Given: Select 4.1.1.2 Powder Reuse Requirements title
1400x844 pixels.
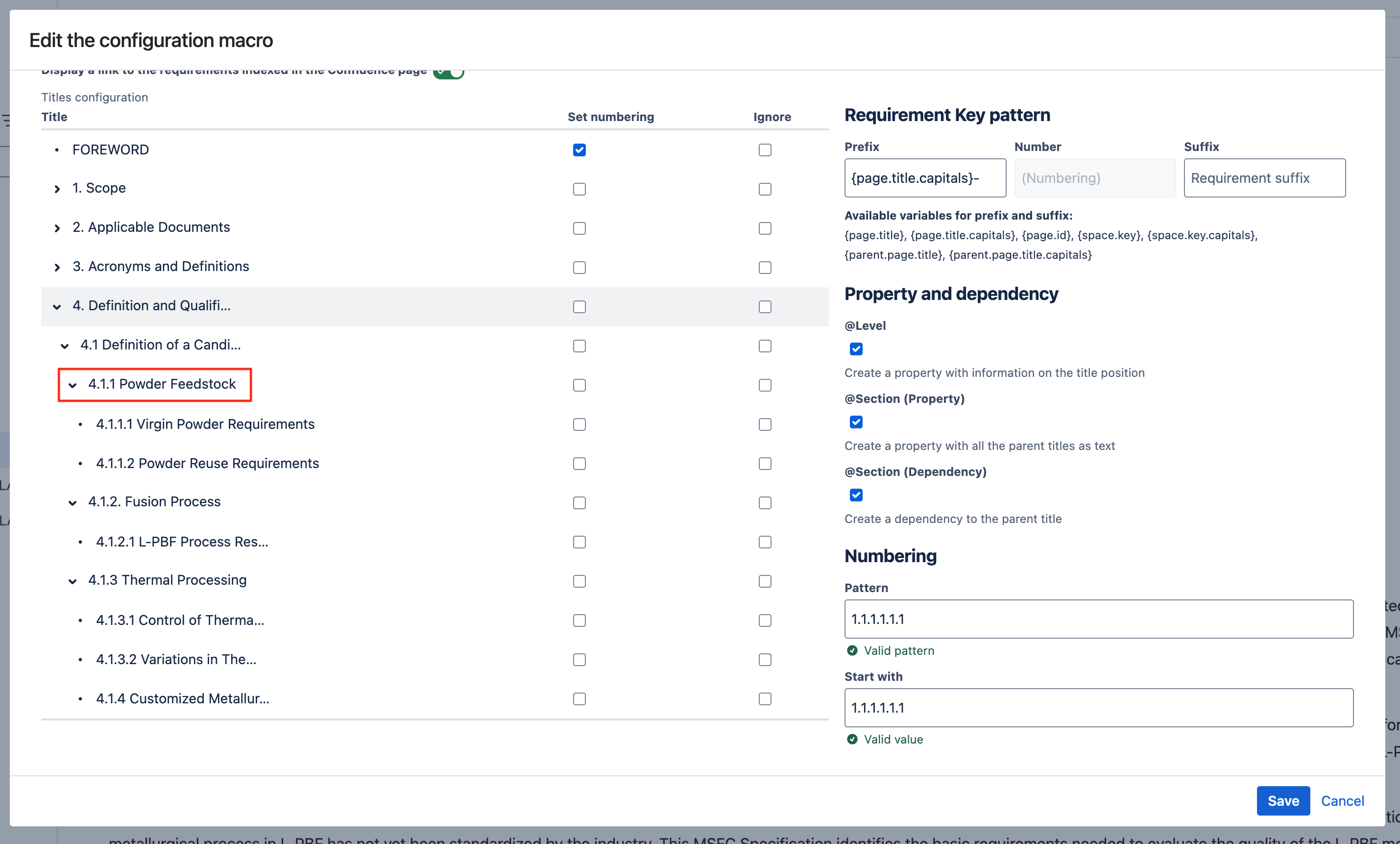Looking at the screenshot, I should (x=207, y=463).
